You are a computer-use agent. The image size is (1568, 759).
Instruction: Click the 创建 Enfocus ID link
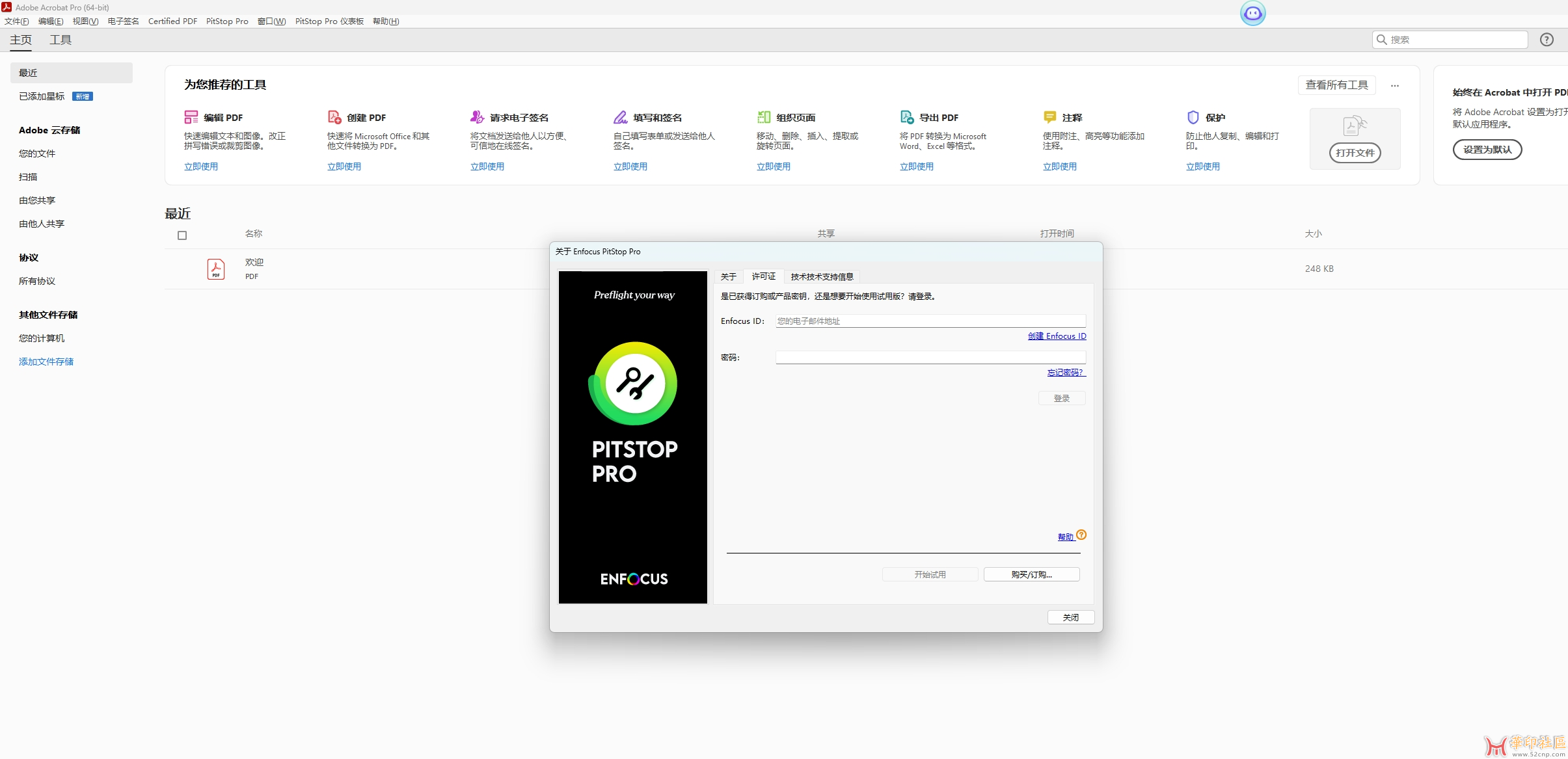click(x=1057, y=336)
